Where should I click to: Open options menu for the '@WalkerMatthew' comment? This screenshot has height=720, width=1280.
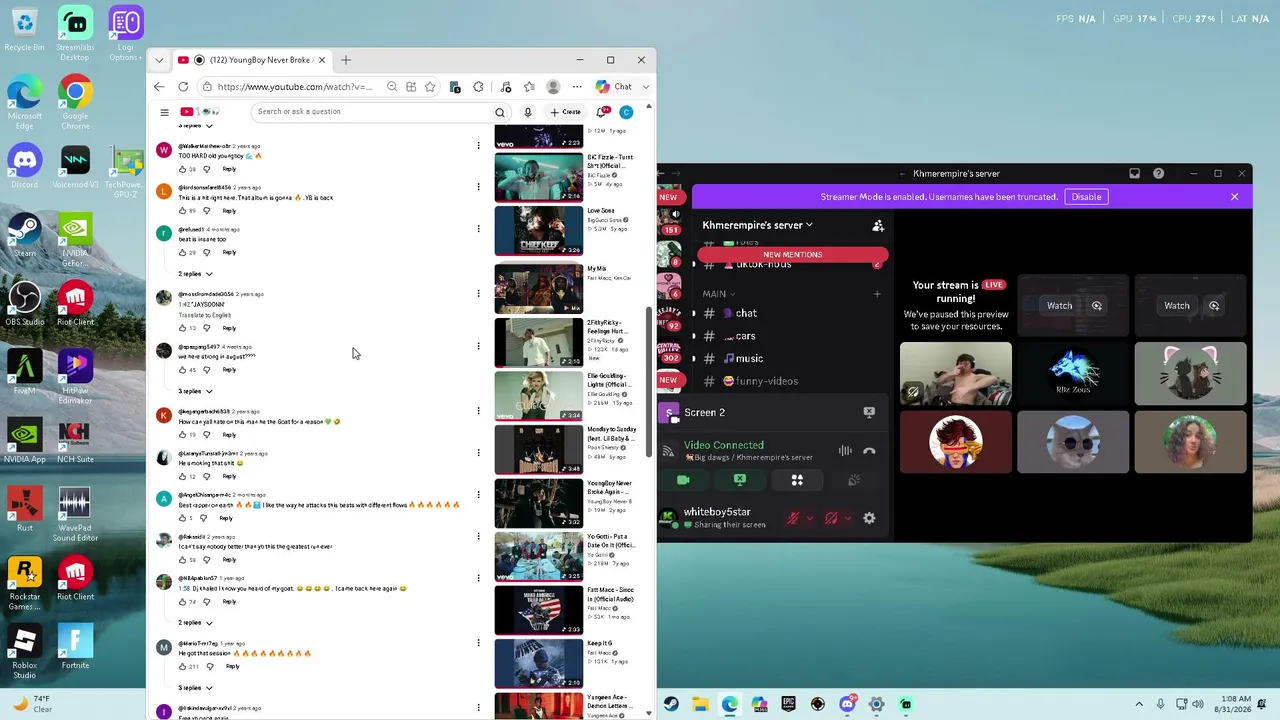478,146
